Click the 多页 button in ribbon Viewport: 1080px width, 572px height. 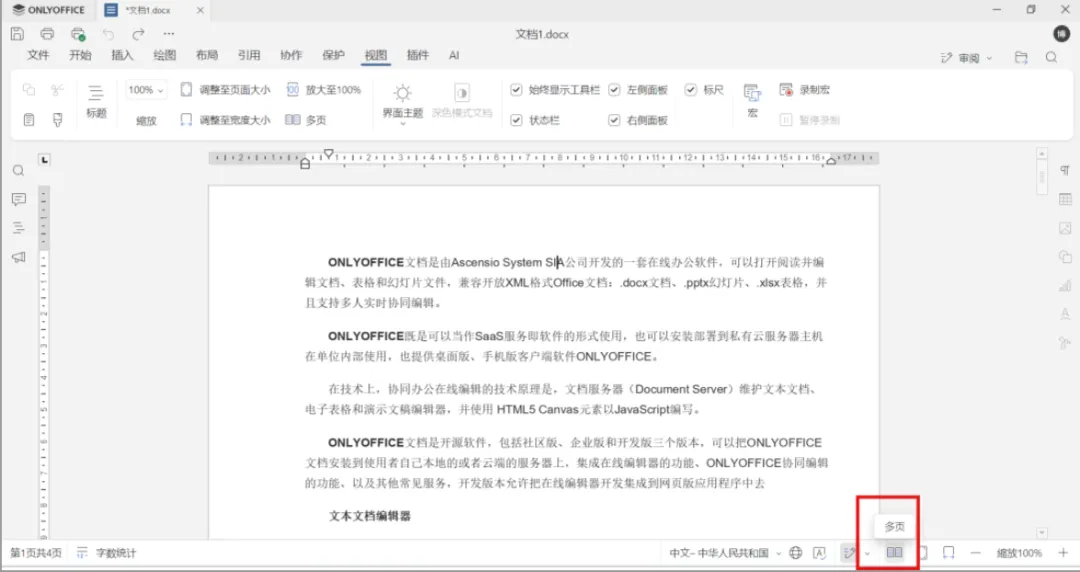(306, 120)
